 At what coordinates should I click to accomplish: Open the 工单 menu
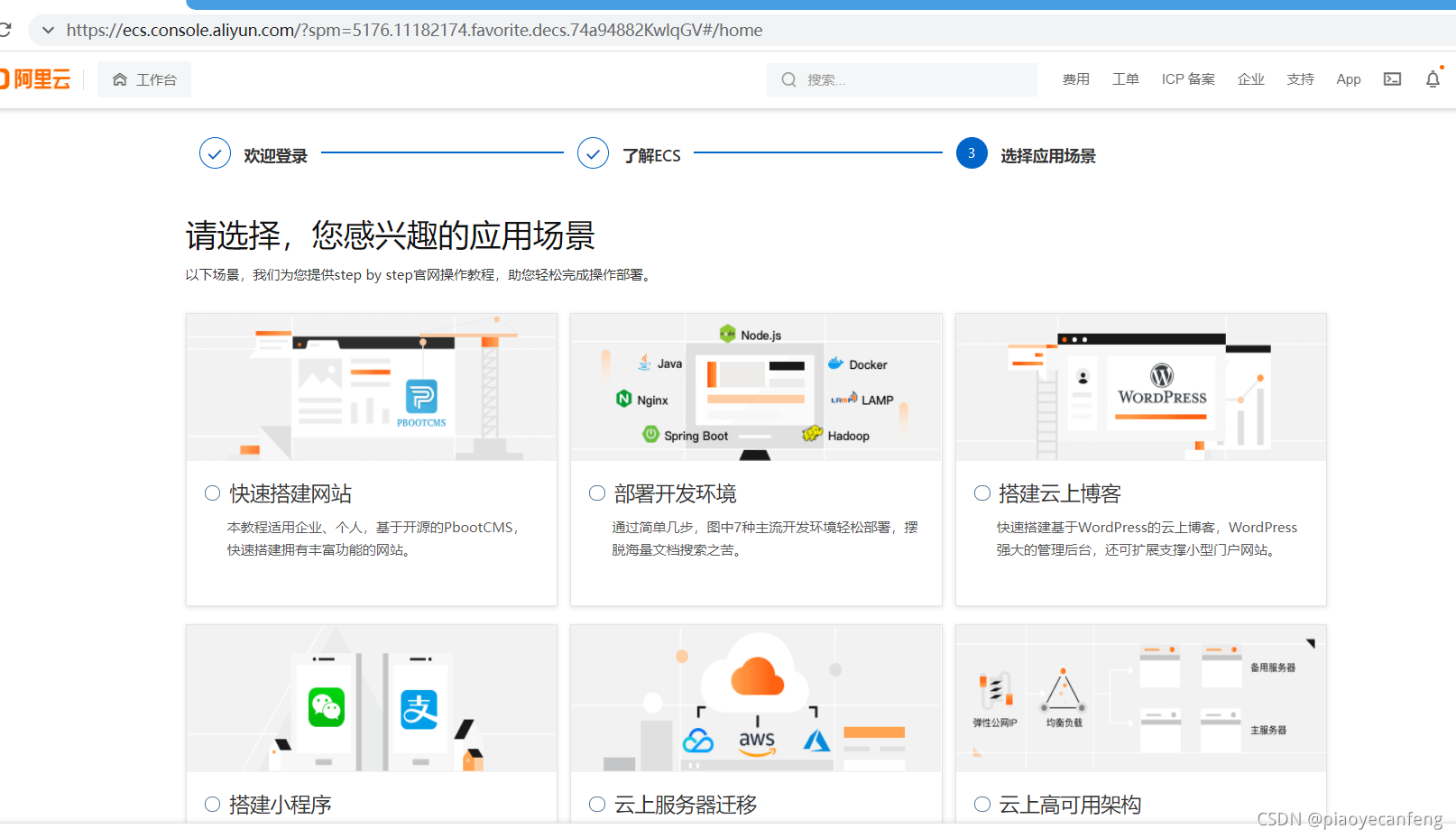pos(1125,79)
